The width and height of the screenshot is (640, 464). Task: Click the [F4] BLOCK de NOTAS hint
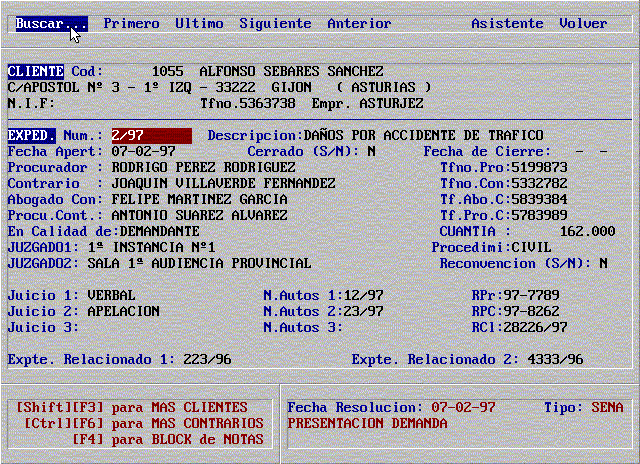tap(167, 440)
